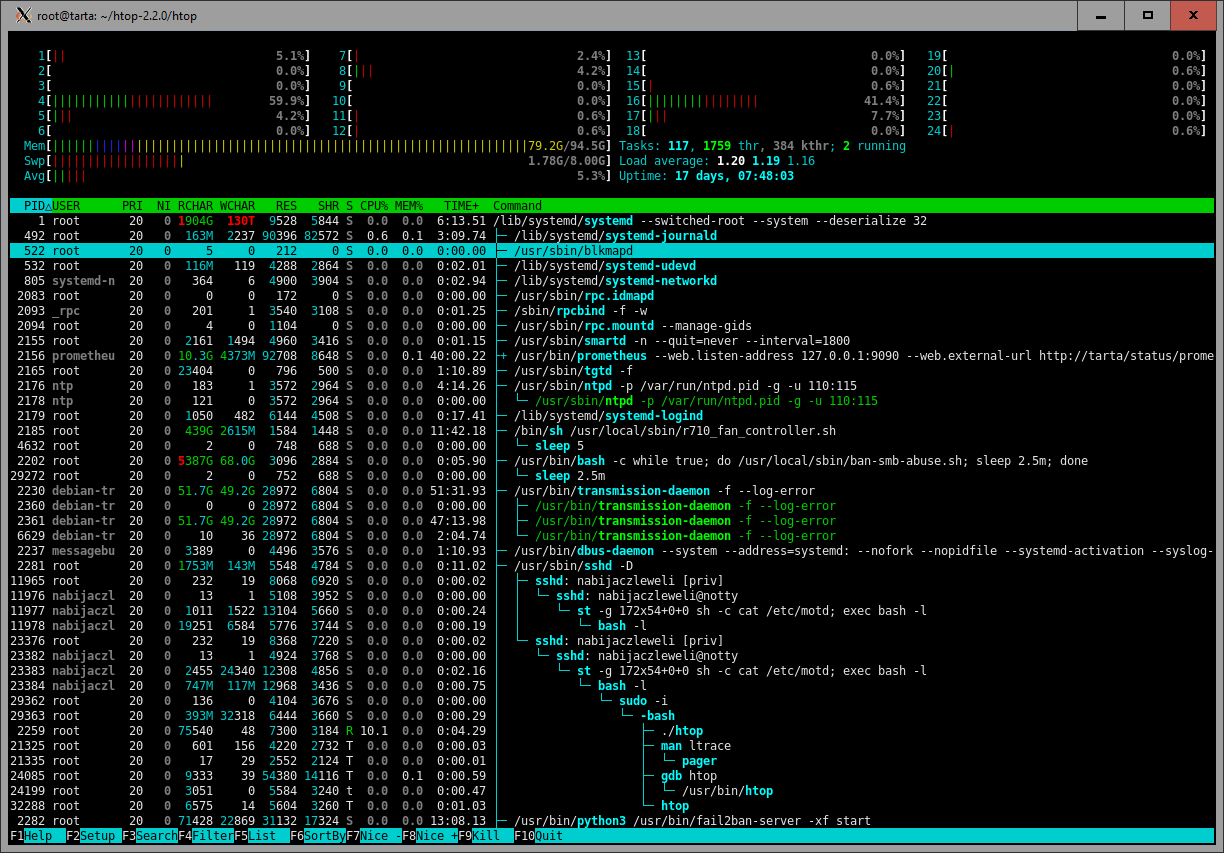Image resolution: width=1224 pixels, height=853 pixels.
Task: Sort processes by the MEM% column header
Action: click(x=410, y=206)
